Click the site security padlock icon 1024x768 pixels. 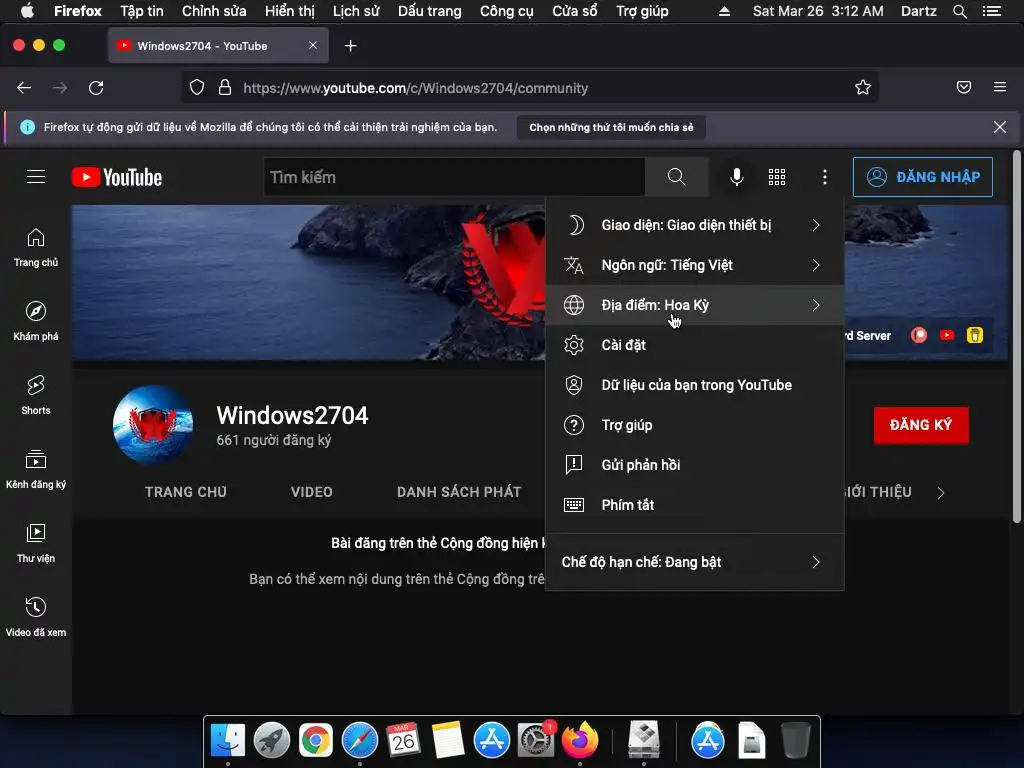pos(225,88)
